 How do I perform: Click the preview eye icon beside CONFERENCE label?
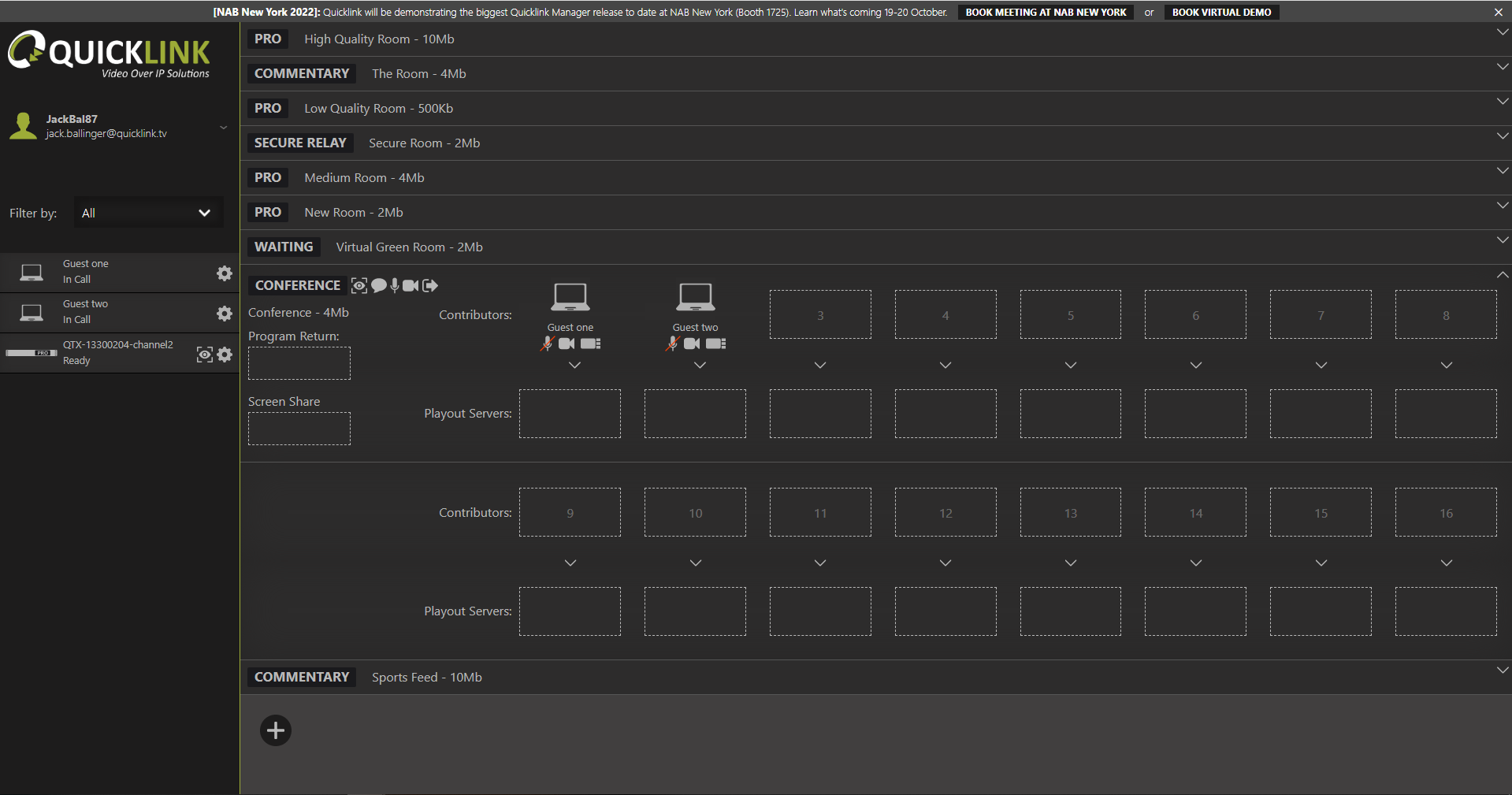(358, 285)
